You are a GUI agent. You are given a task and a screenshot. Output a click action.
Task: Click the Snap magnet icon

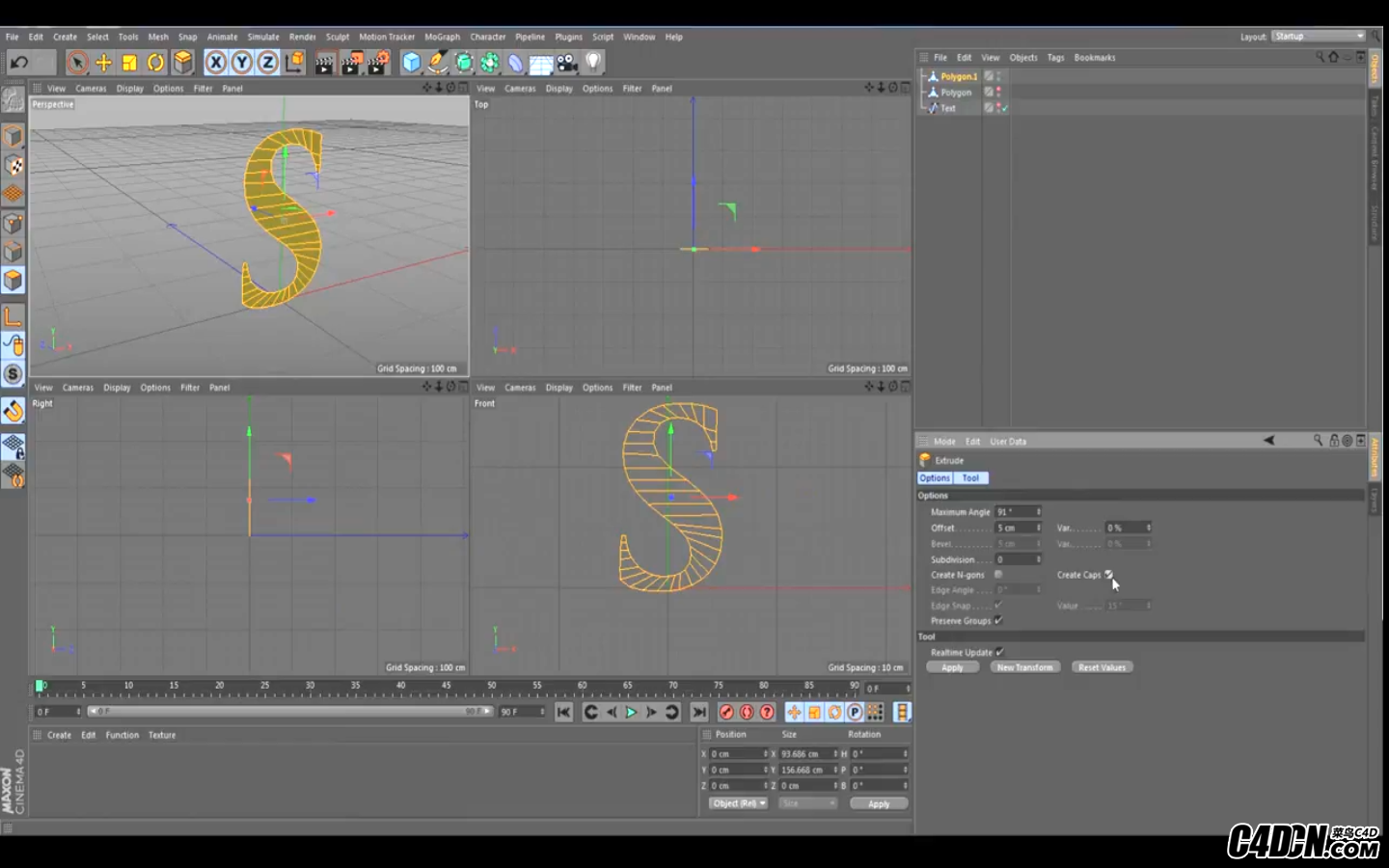click(13, 412)
